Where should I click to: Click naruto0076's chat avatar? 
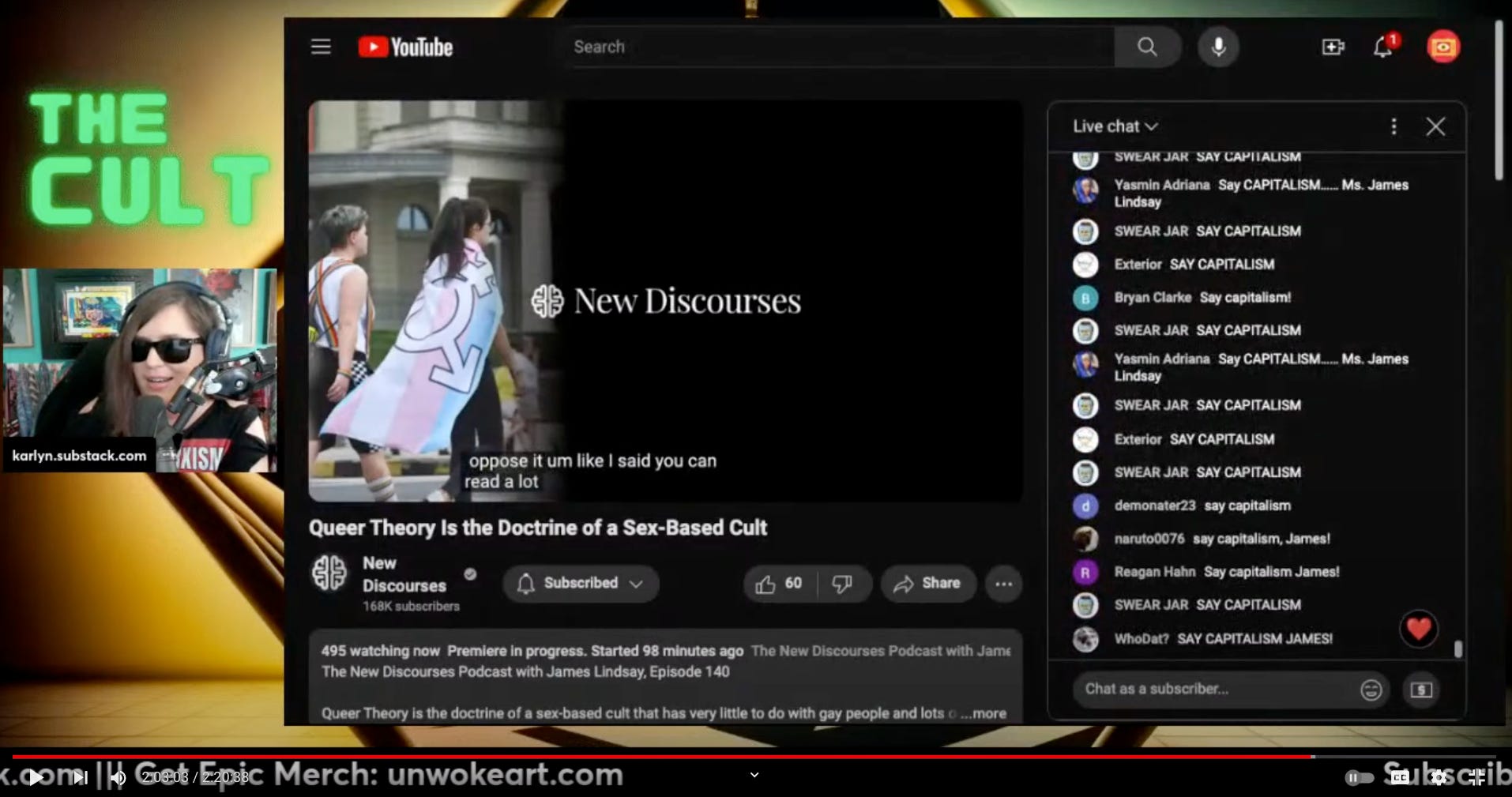1085,539
